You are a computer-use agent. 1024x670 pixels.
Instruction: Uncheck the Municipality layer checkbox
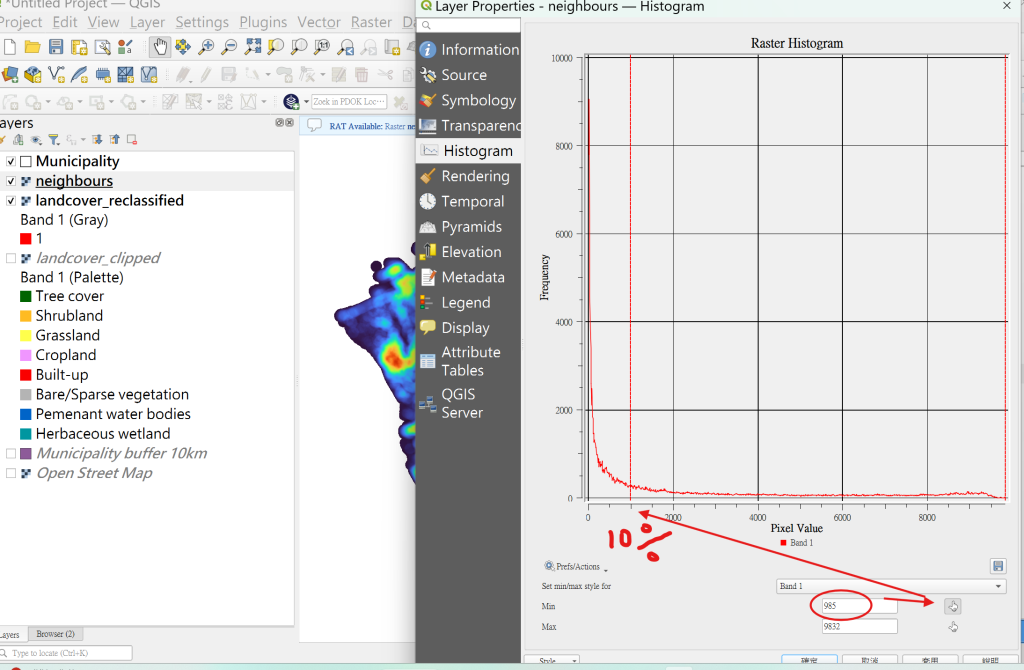click(10, 161)
